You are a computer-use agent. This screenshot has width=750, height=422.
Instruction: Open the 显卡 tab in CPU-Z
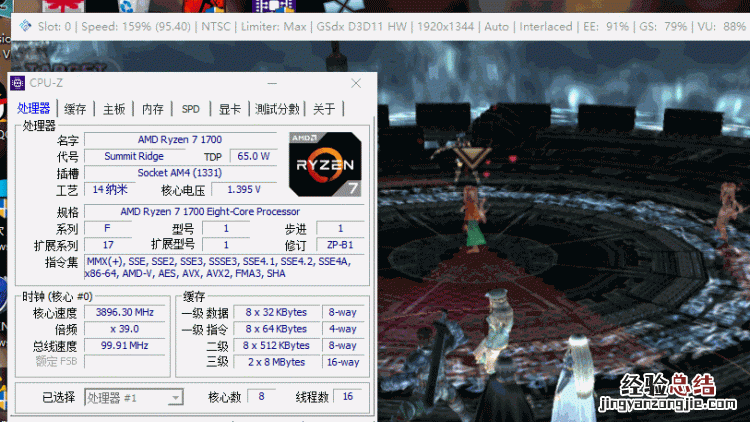coord(230,109)
